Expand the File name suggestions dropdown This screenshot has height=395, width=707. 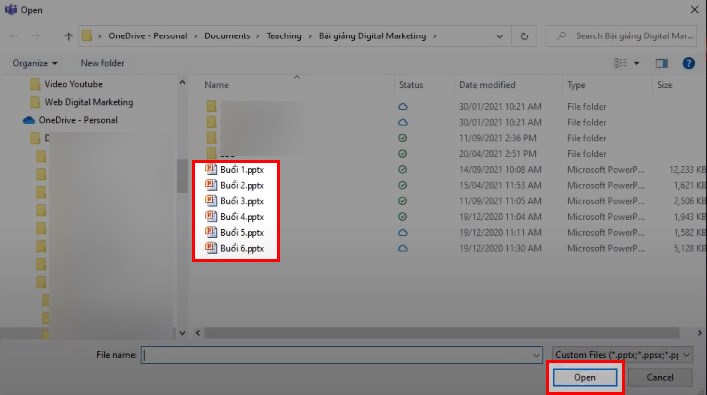(x=536, y=355)
